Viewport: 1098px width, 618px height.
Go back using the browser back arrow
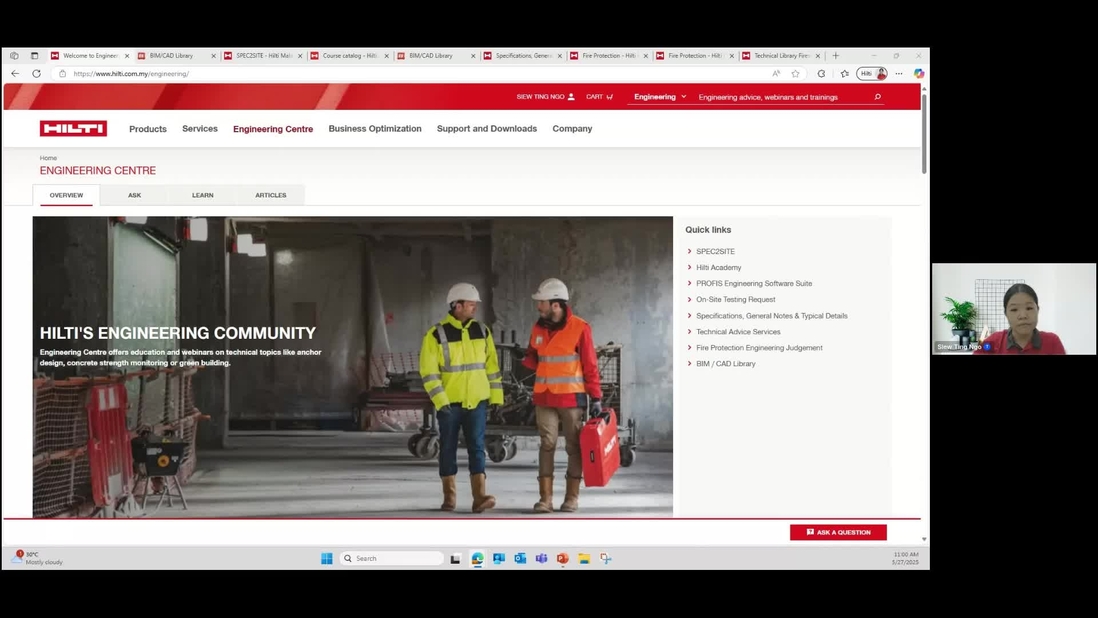[x=14, y=73]
